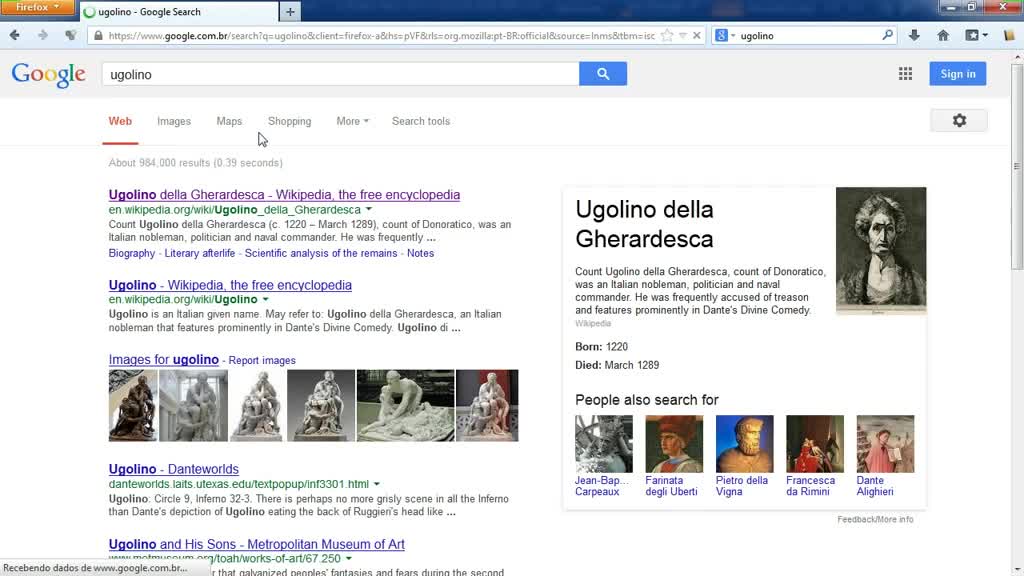The height and width of the screenshot is (576, 1024).
Task: Click the Report images link
Action: (262, 360)
